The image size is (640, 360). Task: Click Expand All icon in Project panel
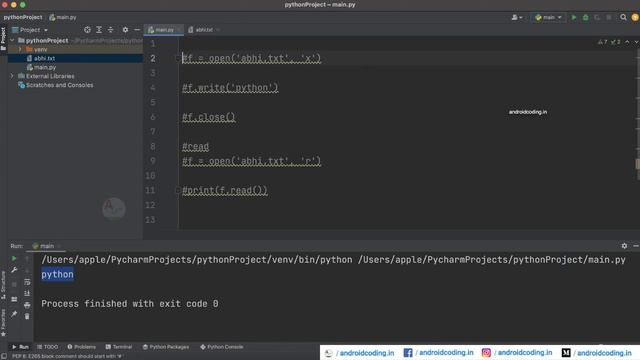coord(99,30)
